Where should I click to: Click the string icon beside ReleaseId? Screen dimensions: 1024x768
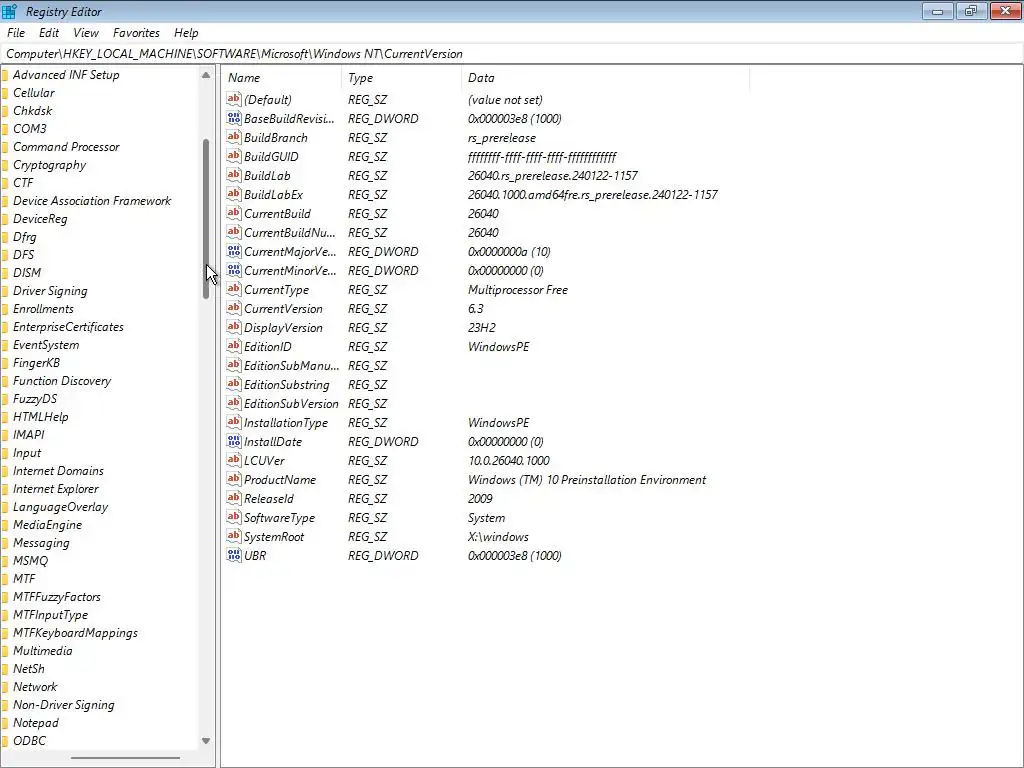[x=234, y=498]
